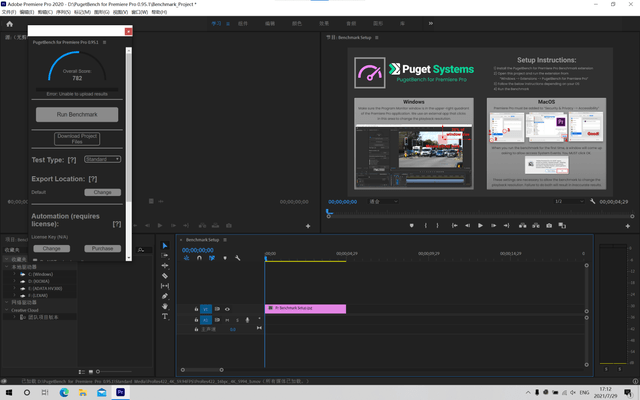Image resolution: width=640 pixels, height=400 pixels.
Task: Click Download Project Files button
Action: point(77,139)
